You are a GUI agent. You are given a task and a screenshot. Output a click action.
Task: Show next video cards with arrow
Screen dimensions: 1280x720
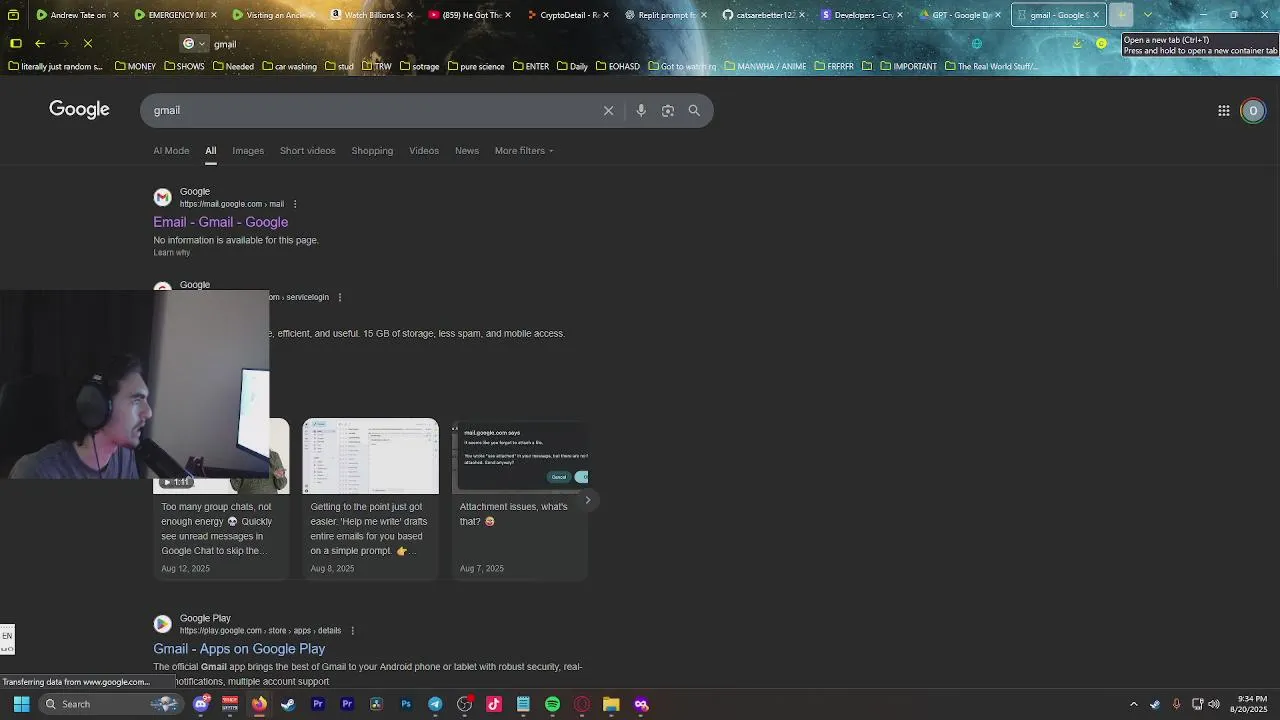588,500
